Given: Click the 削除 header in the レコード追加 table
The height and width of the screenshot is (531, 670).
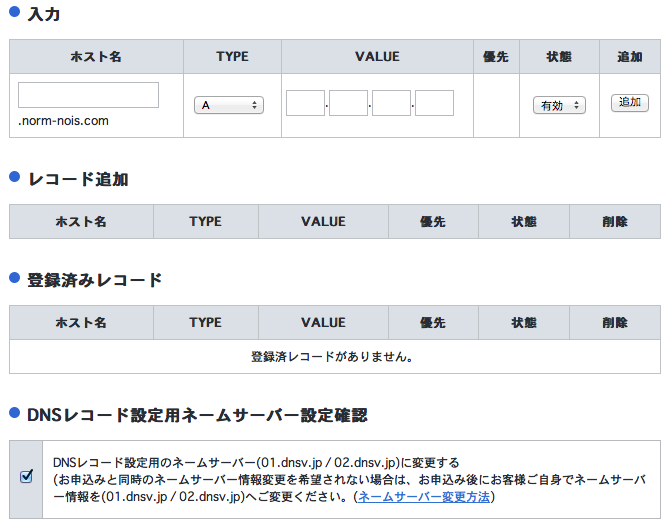Looking at the screenshot, I should [615, 222].
